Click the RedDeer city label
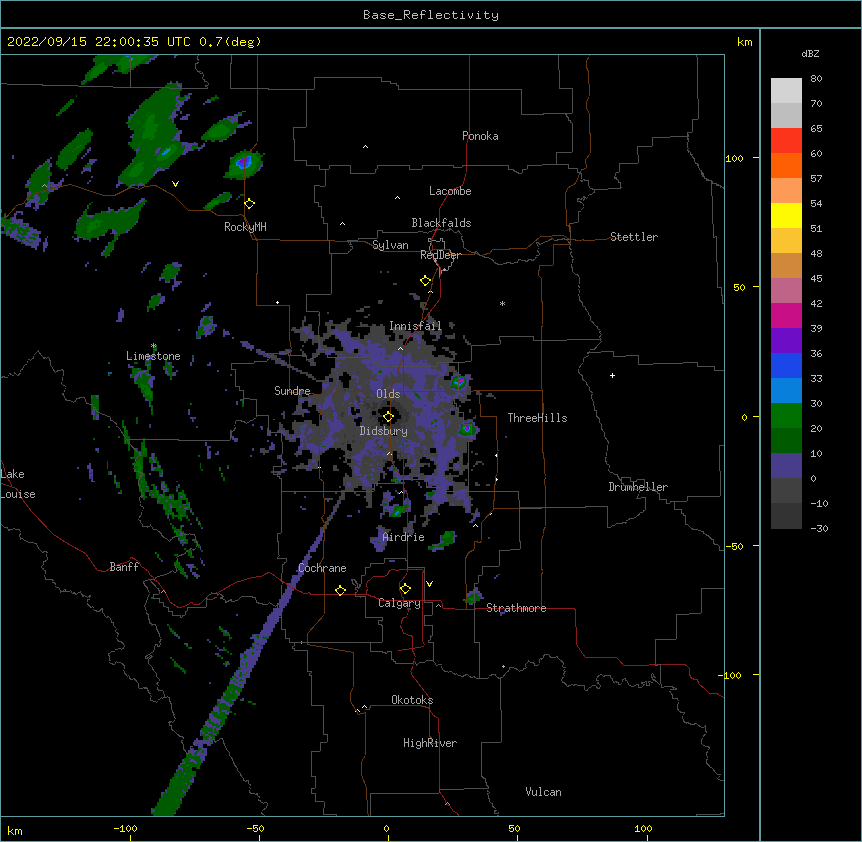This screenshot has width=862, height=842. point(440,255)
